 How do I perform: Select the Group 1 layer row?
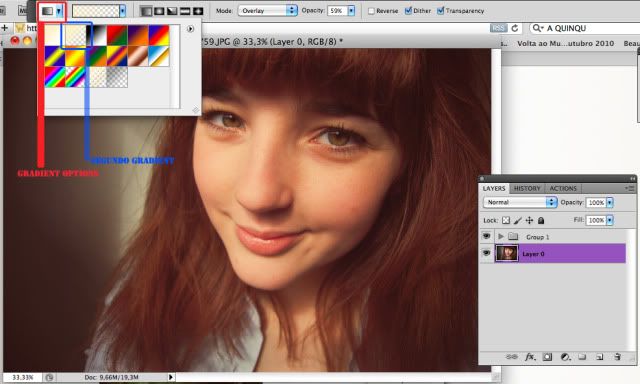[x=553, y=236]
